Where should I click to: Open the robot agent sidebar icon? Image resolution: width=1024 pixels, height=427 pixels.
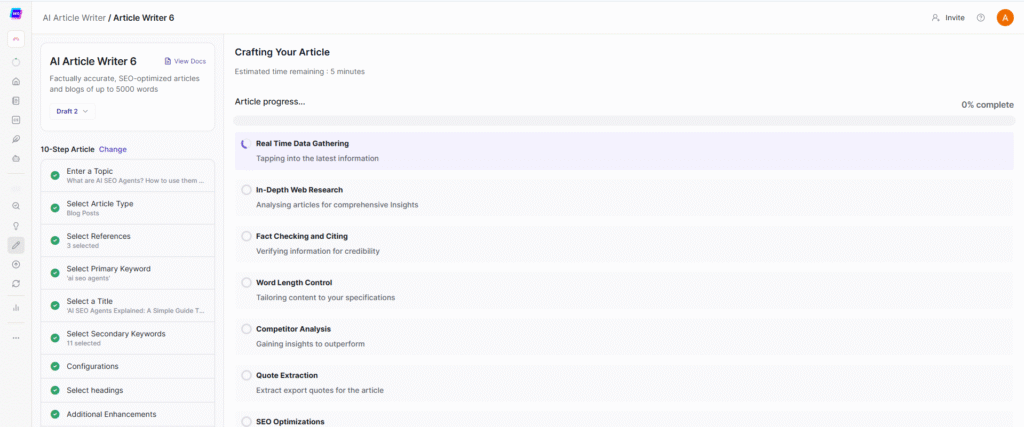coord(16,159)
